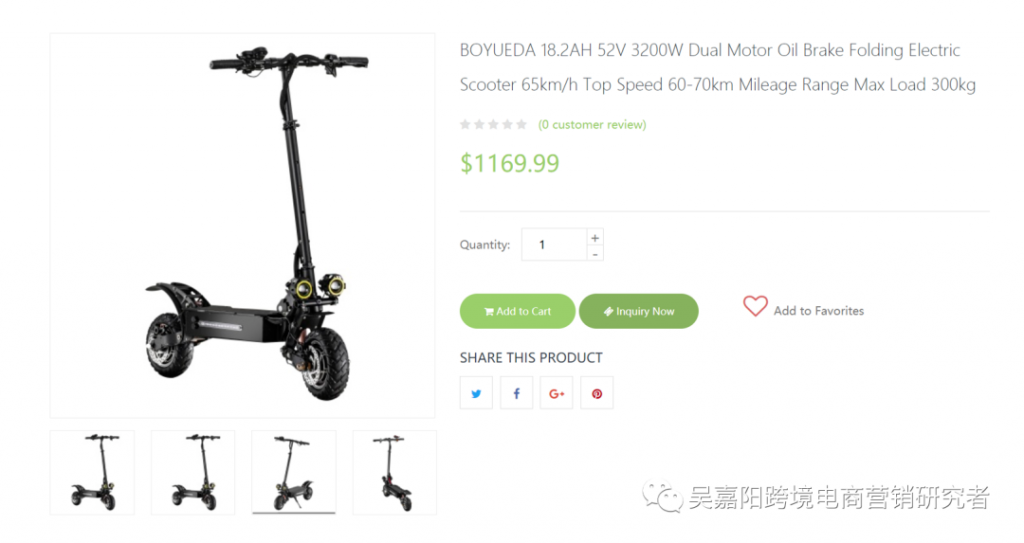Viewport: 1024px width, 543px height.
Task: Click Add to Favorites text
Action: coord(818,311)
